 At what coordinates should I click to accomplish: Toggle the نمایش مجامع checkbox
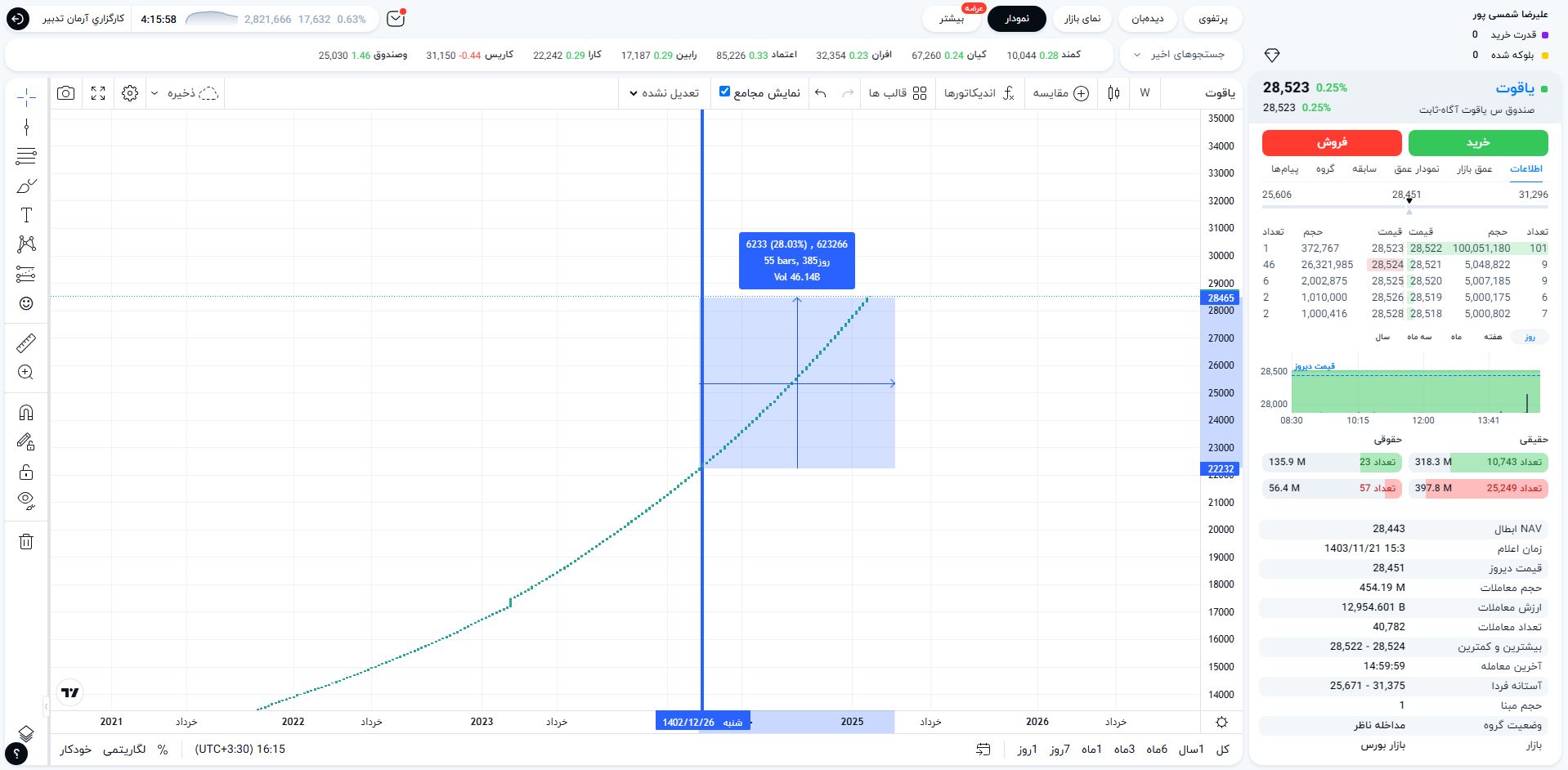(x=724, y=92)
